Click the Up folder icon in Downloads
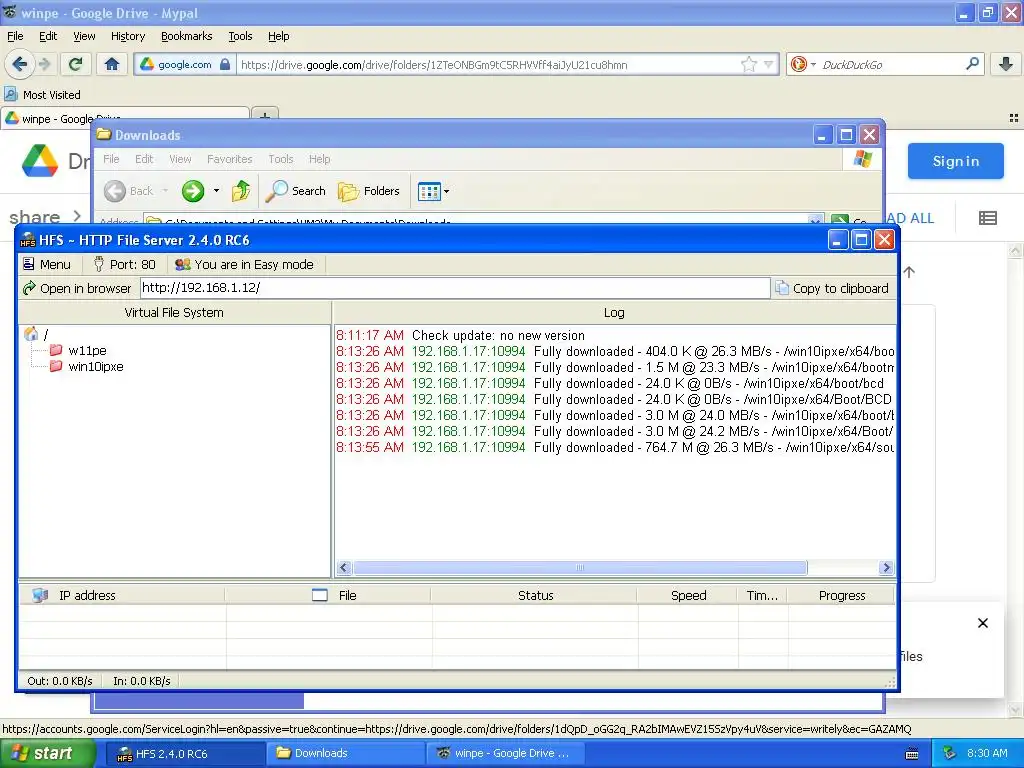Viewport: 1024px width, 768px height. coord(240,191)
